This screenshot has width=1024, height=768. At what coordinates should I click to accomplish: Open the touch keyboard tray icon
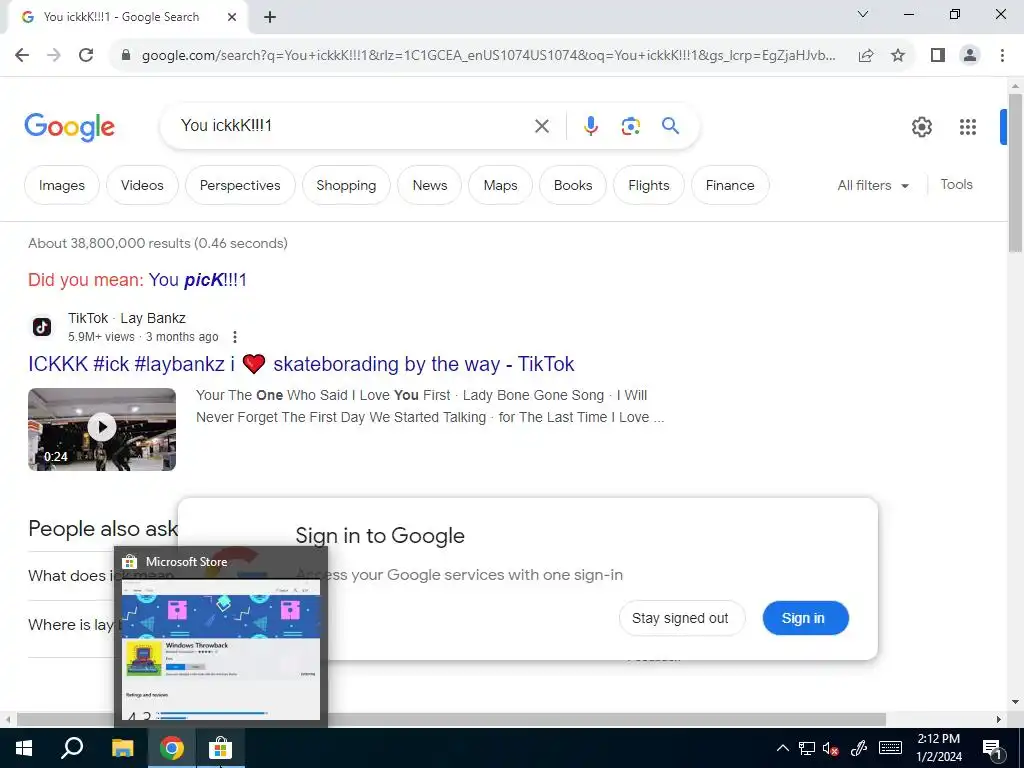(x=890, y=748)
